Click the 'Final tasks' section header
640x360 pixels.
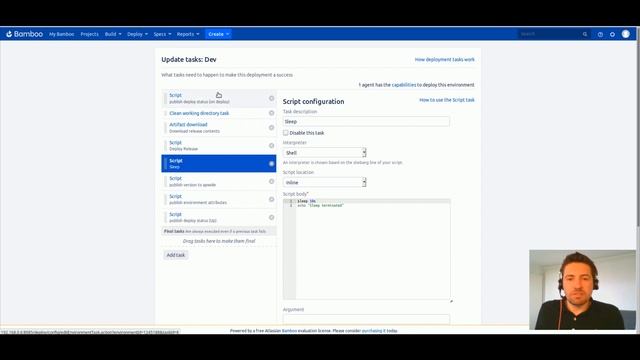[219, 231]
